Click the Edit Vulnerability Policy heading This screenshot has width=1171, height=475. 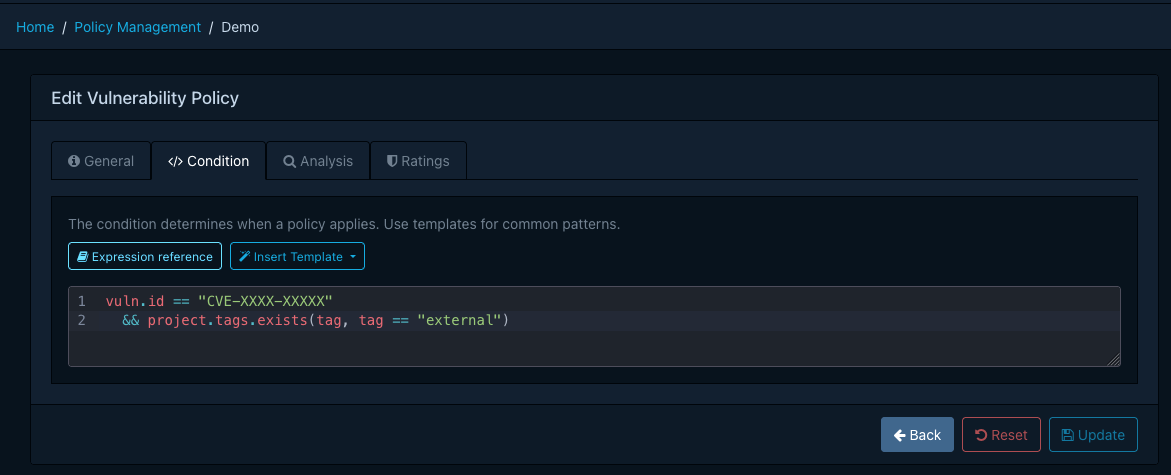145,98
